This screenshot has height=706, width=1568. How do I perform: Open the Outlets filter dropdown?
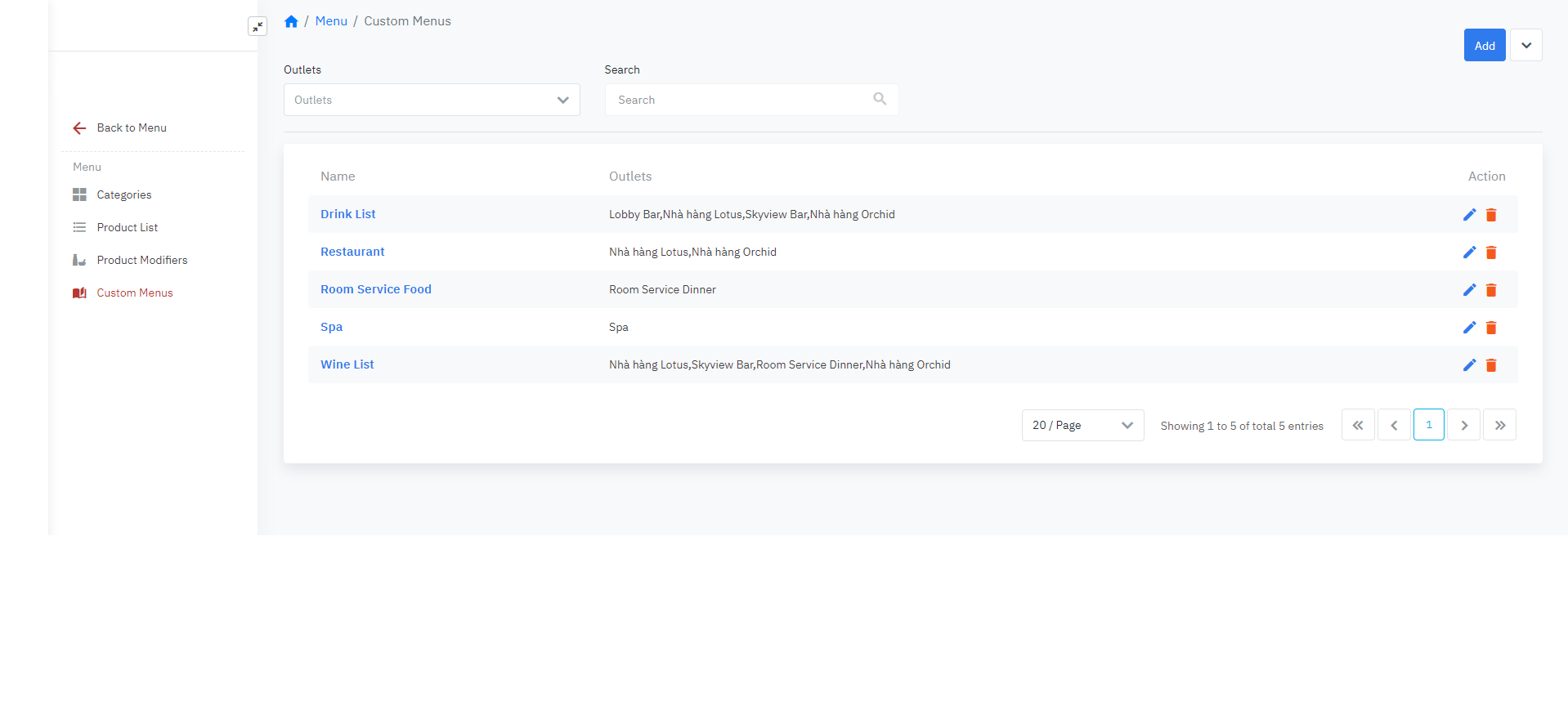(432, 100)
